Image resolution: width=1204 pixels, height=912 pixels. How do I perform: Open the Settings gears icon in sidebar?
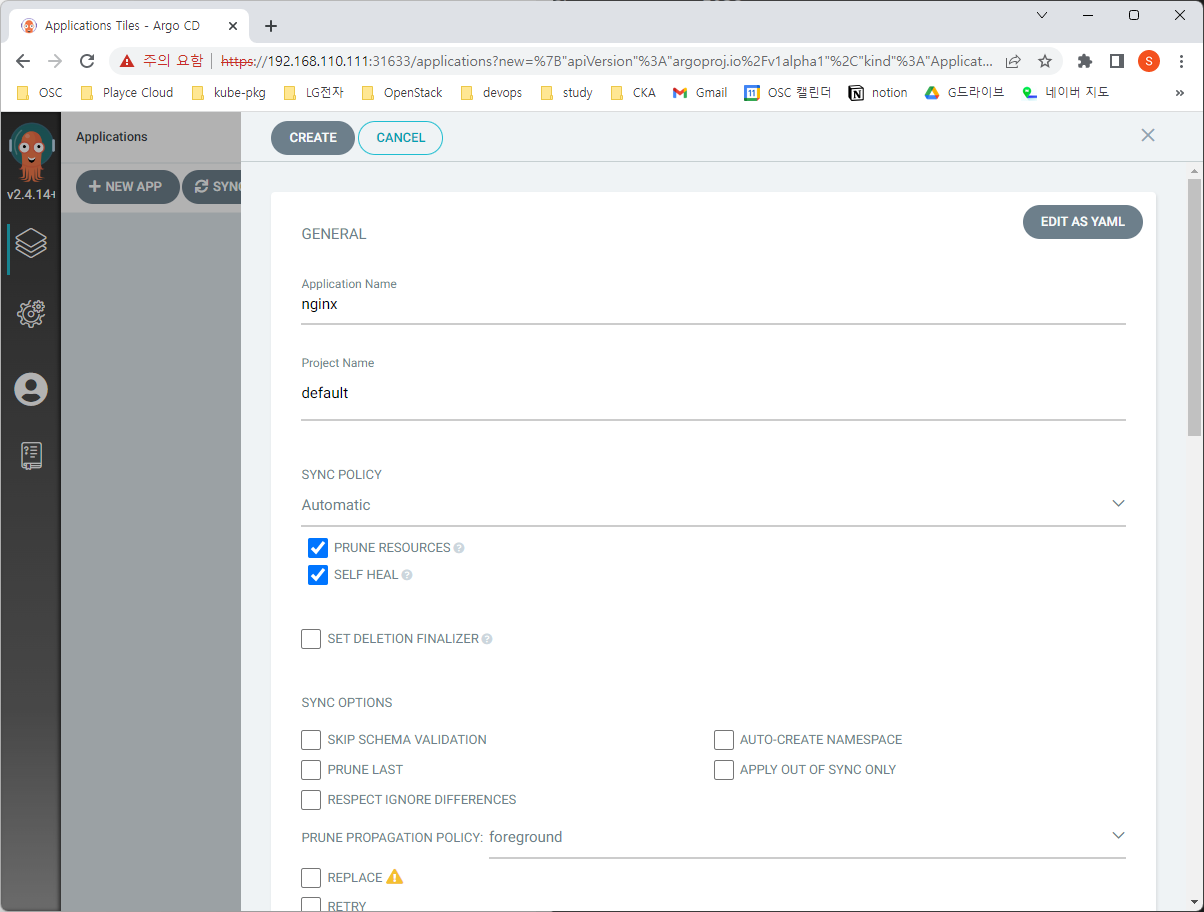pyautogui.click(x=31, y=314)
